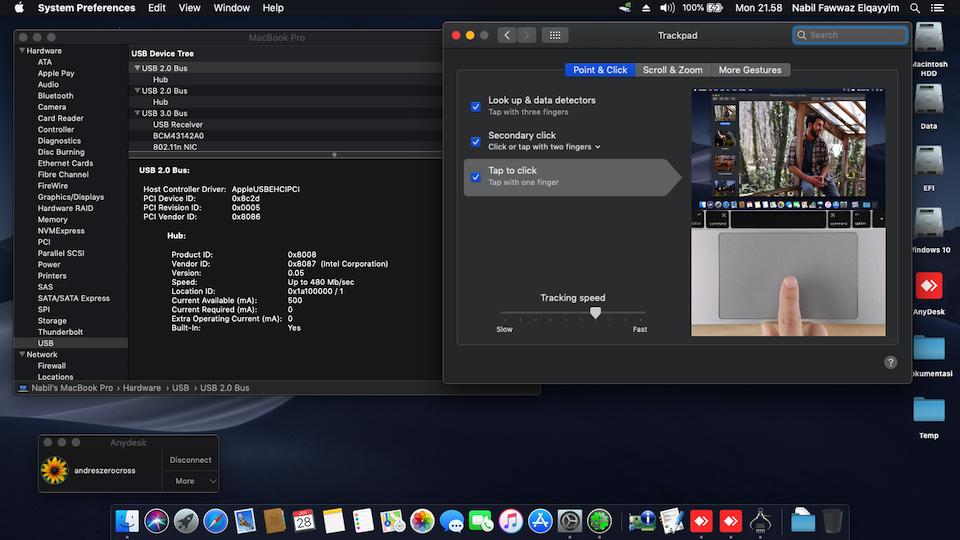Open Finder from the Dock

click(127, 520)
